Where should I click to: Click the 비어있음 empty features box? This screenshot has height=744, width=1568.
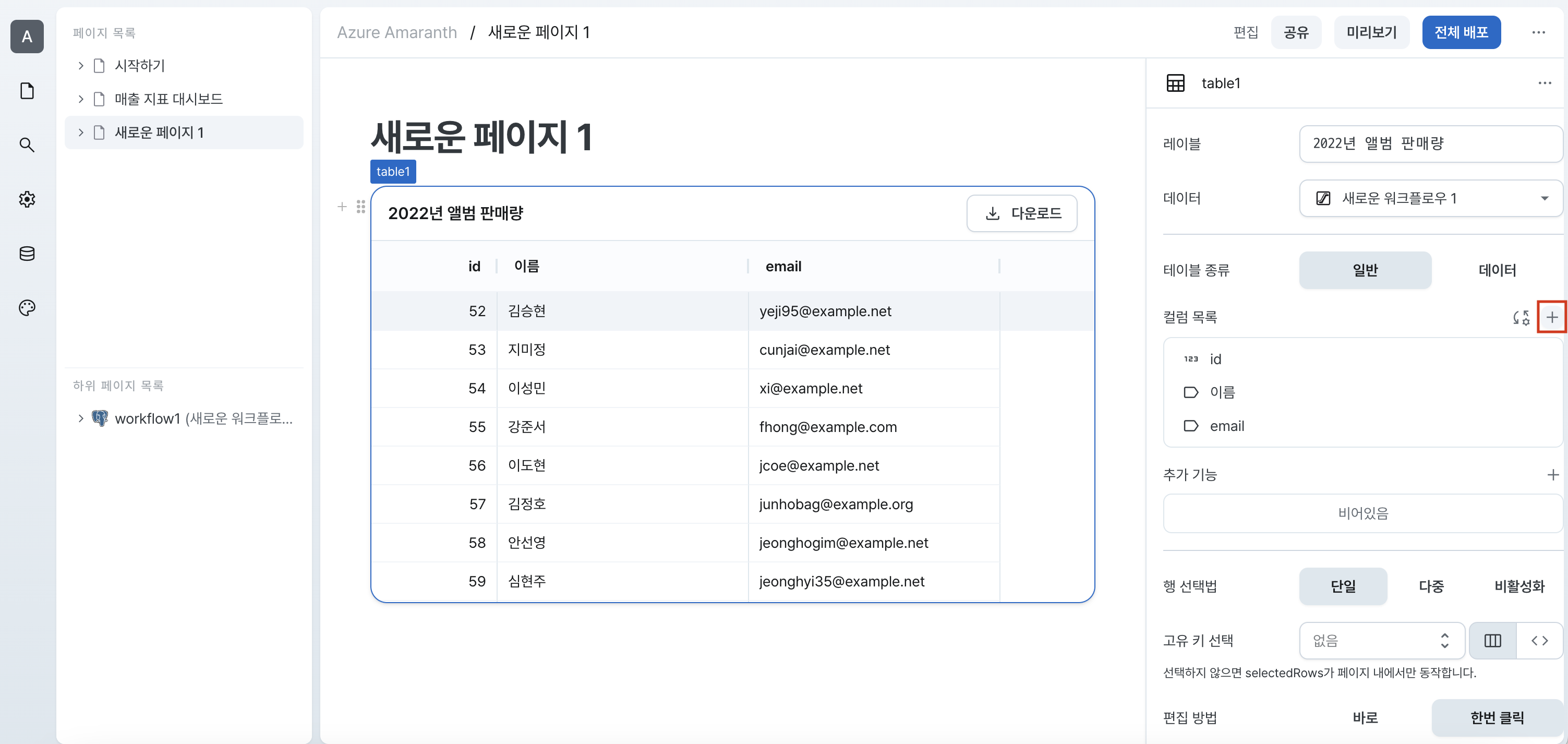point(1362,513)
